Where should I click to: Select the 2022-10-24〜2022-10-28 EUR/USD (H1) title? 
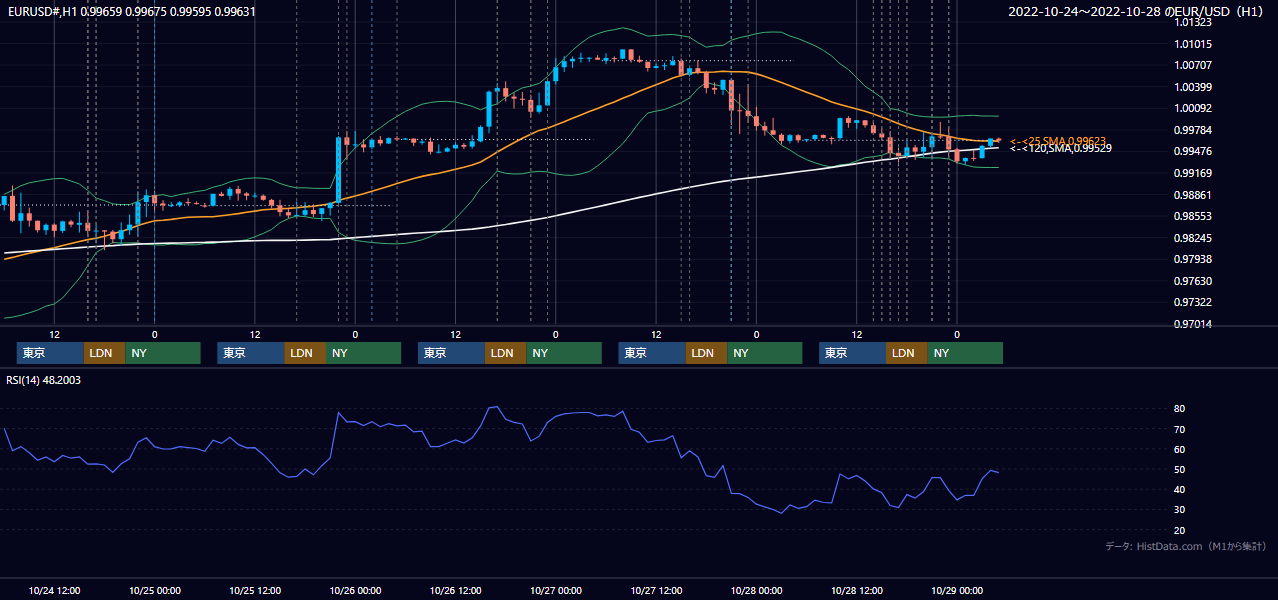(1136, 12)
